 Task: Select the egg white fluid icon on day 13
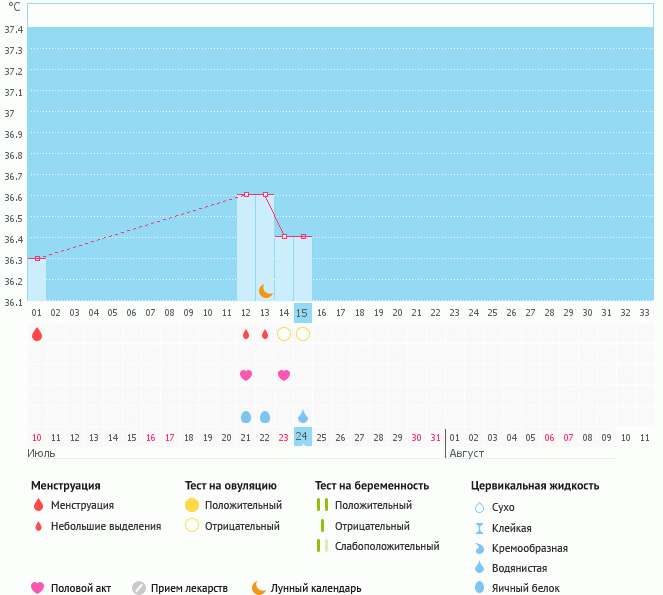click(265, 416)
